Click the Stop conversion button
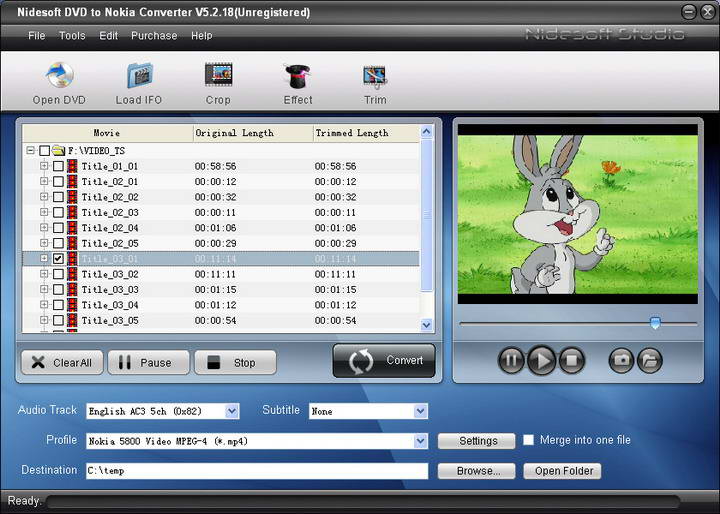The height and width of the screenshot is (514, 720). click(235, 362)
